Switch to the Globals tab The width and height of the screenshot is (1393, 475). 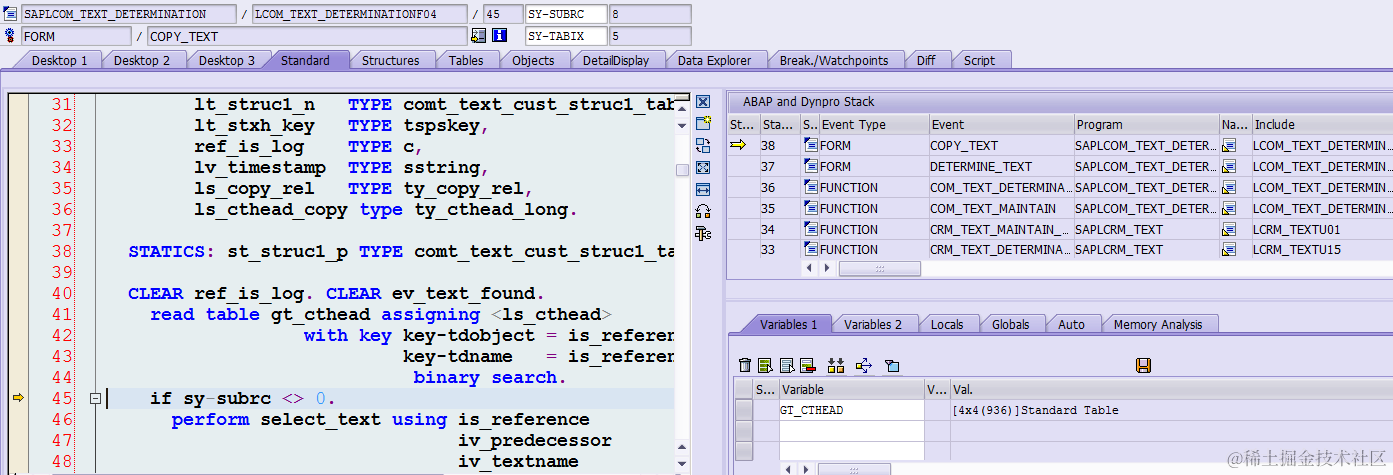pyautogui.click(x=1011, y=324)
